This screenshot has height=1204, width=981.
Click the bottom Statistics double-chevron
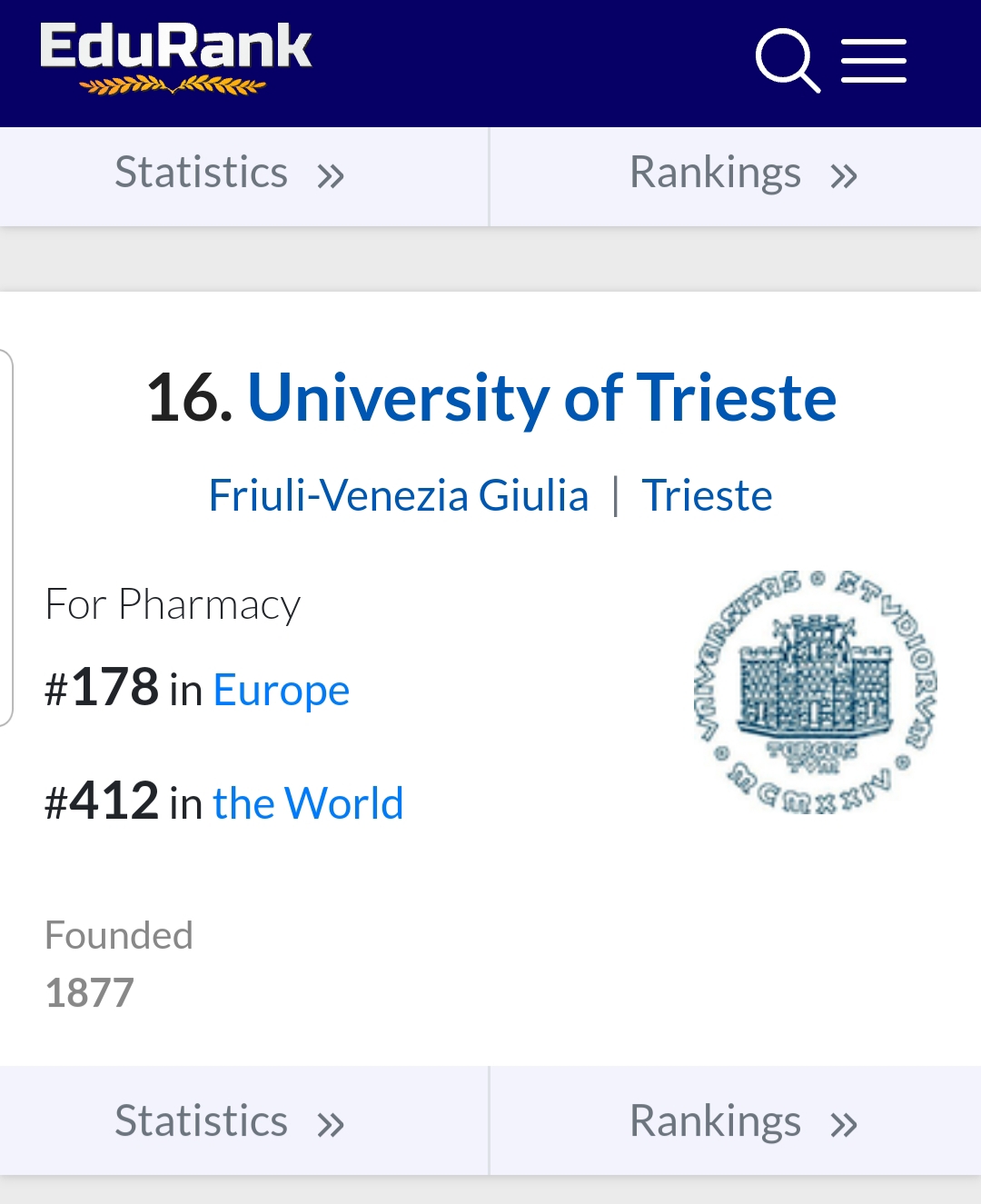331,1125
